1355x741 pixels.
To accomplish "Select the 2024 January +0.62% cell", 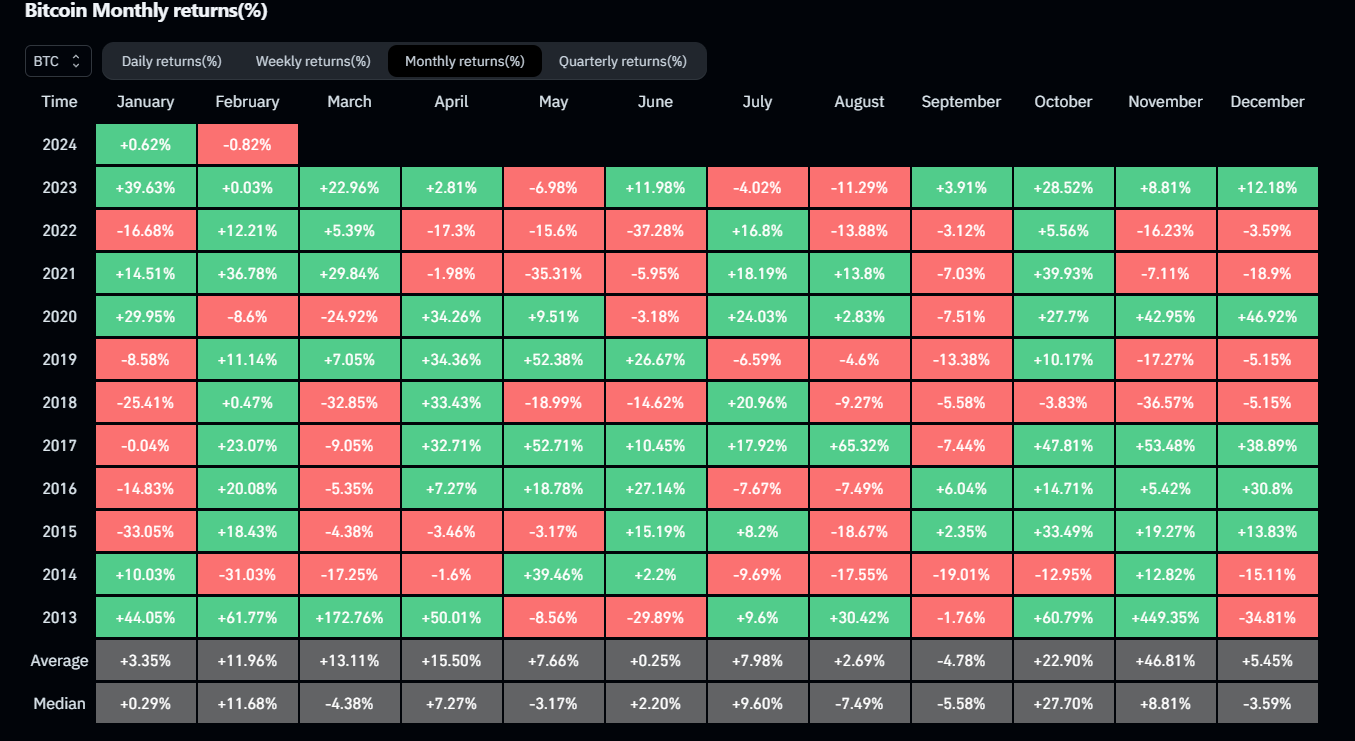I will click(x=145, y=145).
